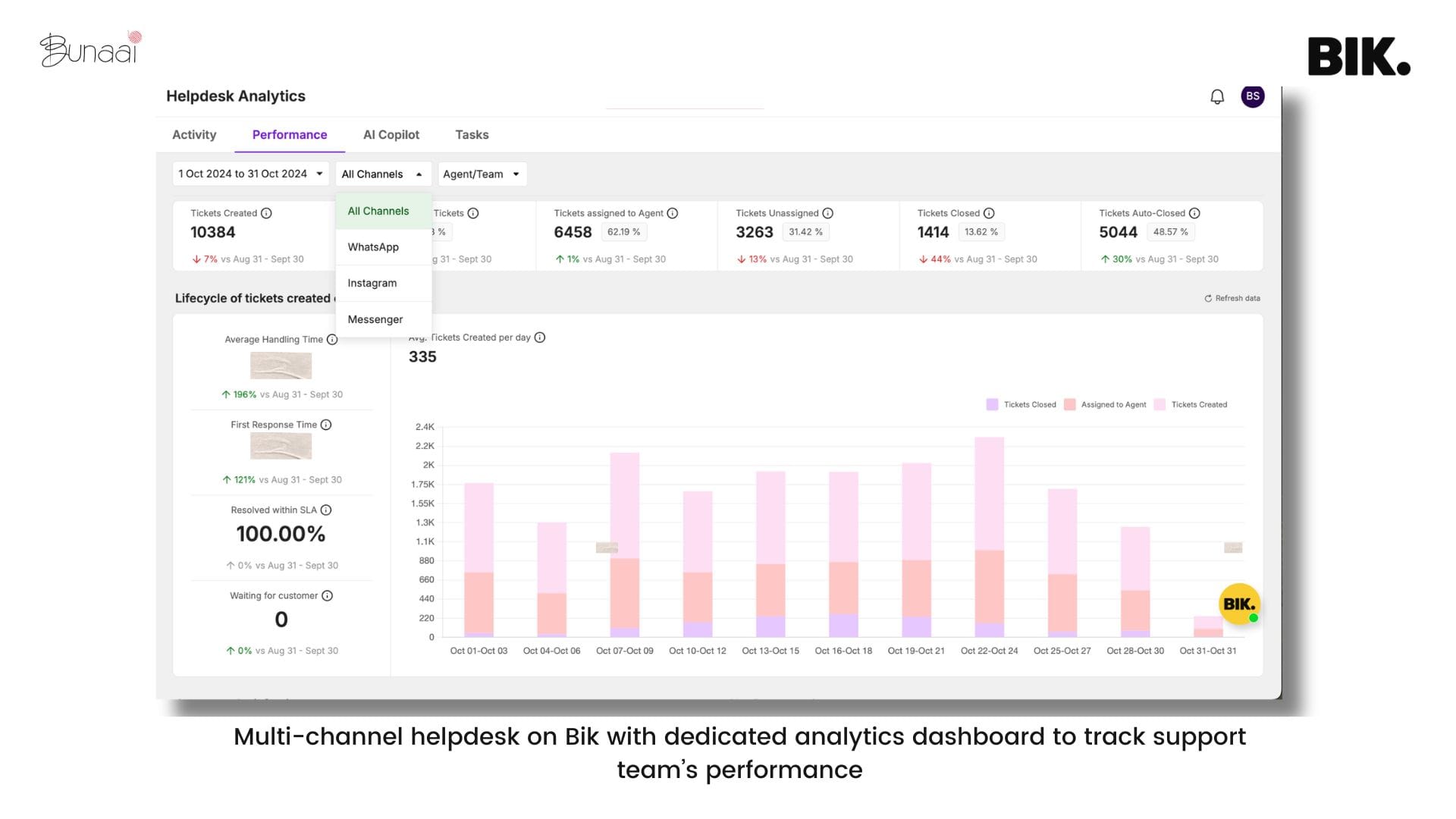Open the date range dropdown

pos(250,174)
